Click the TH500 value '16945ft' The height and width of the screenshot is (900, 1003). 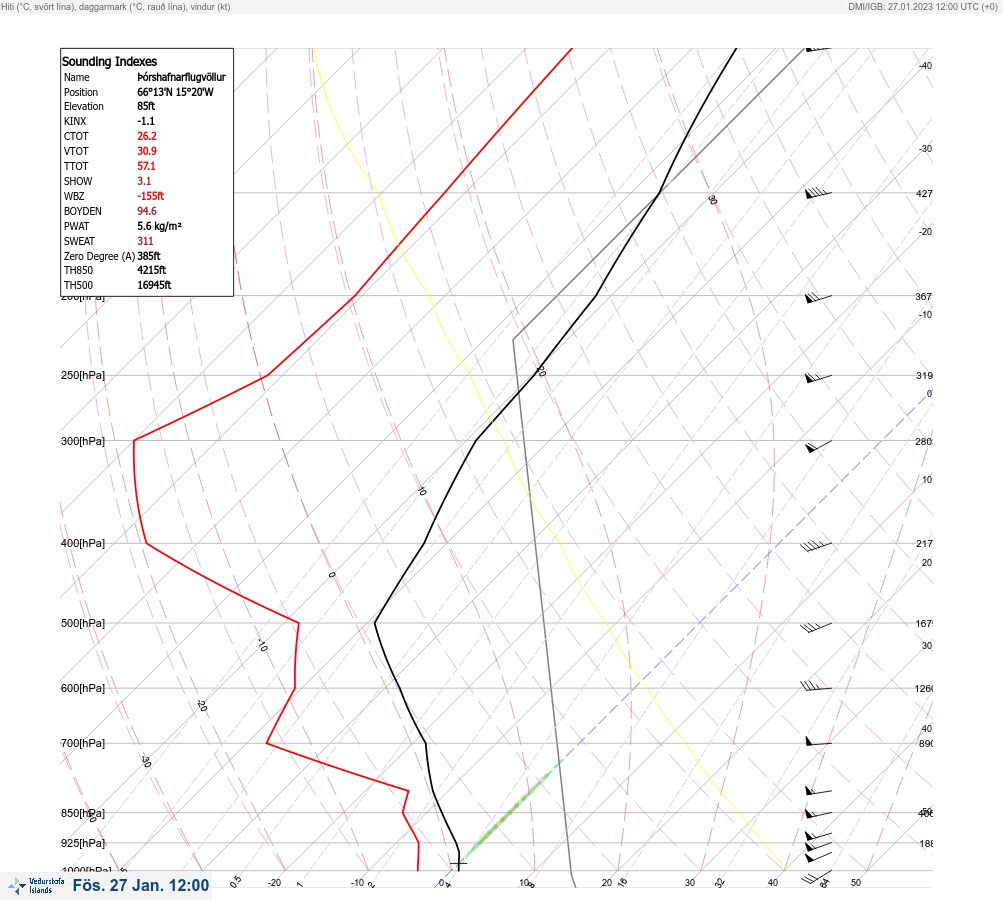[x=154, y=285]
